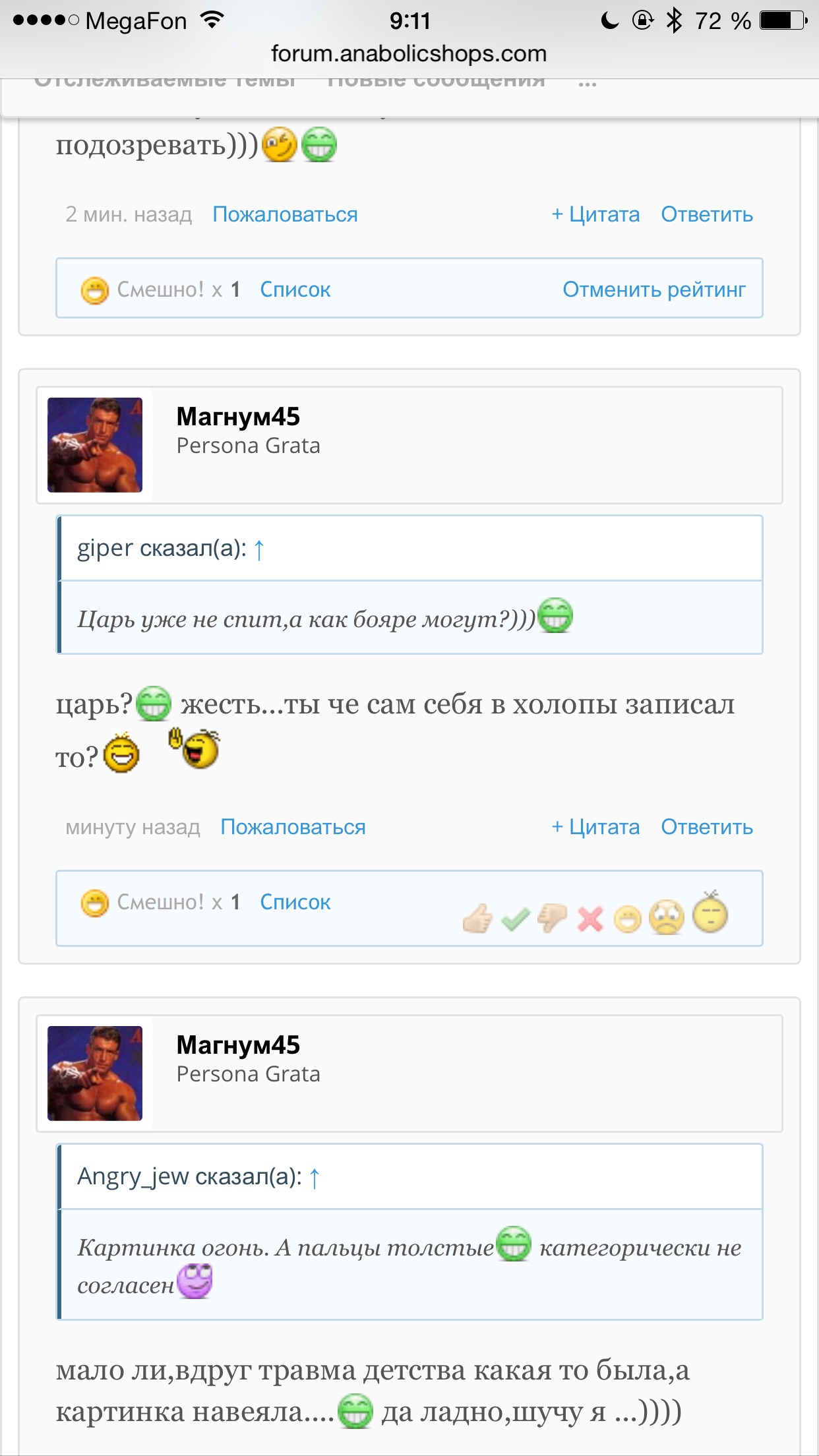
Task: Click the thumbs-down Dislike rating icon
Action: [x=552, y=918]
